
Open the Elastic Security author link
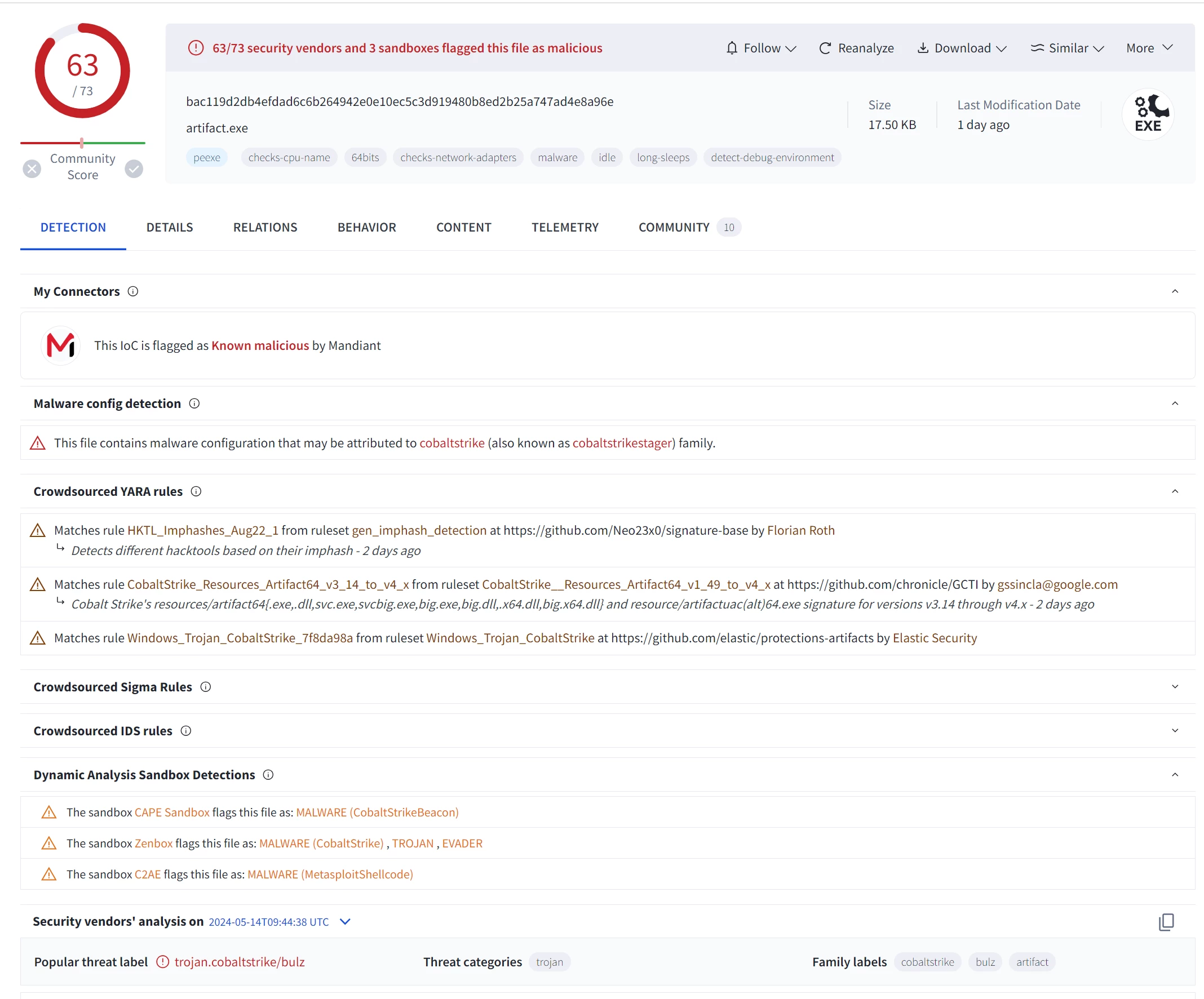(935, 638)
